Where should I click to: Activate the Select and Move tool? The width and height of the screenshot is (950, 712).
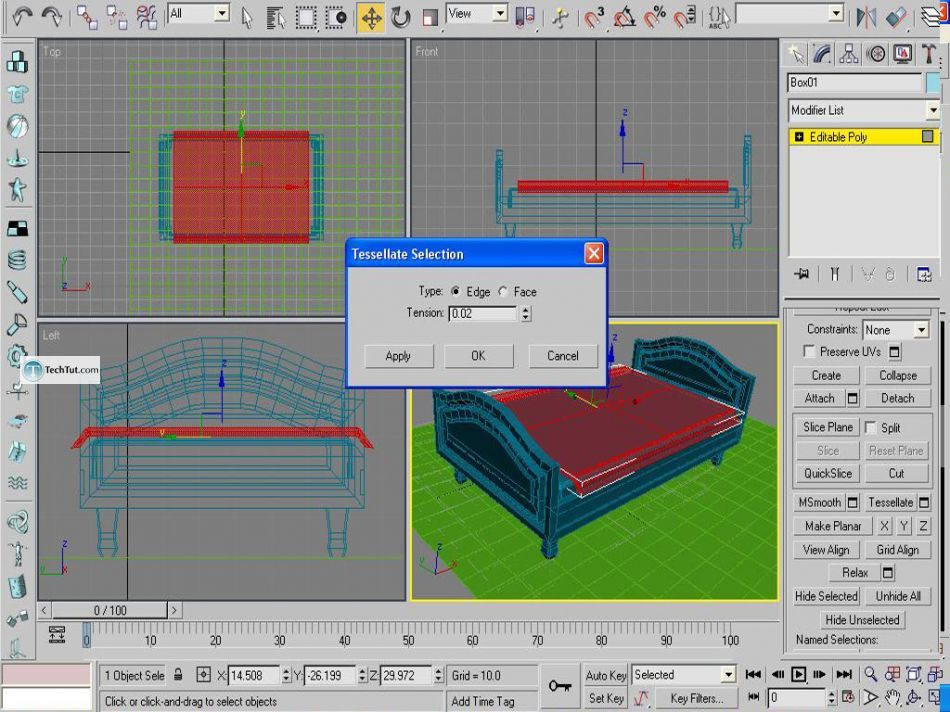[371, 18]
